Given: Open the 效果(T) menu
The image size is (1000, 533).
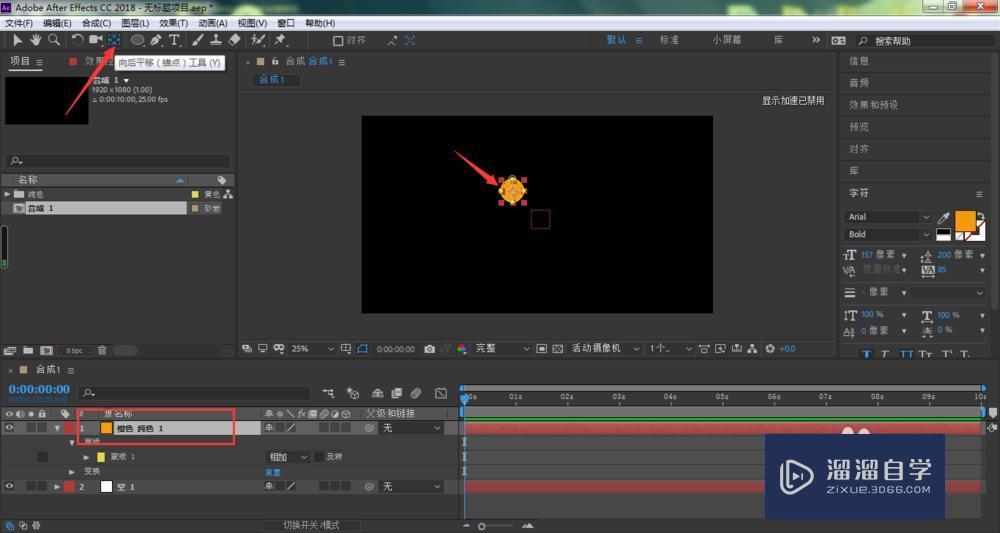Looking at the screenshot, I should (173, 23).
